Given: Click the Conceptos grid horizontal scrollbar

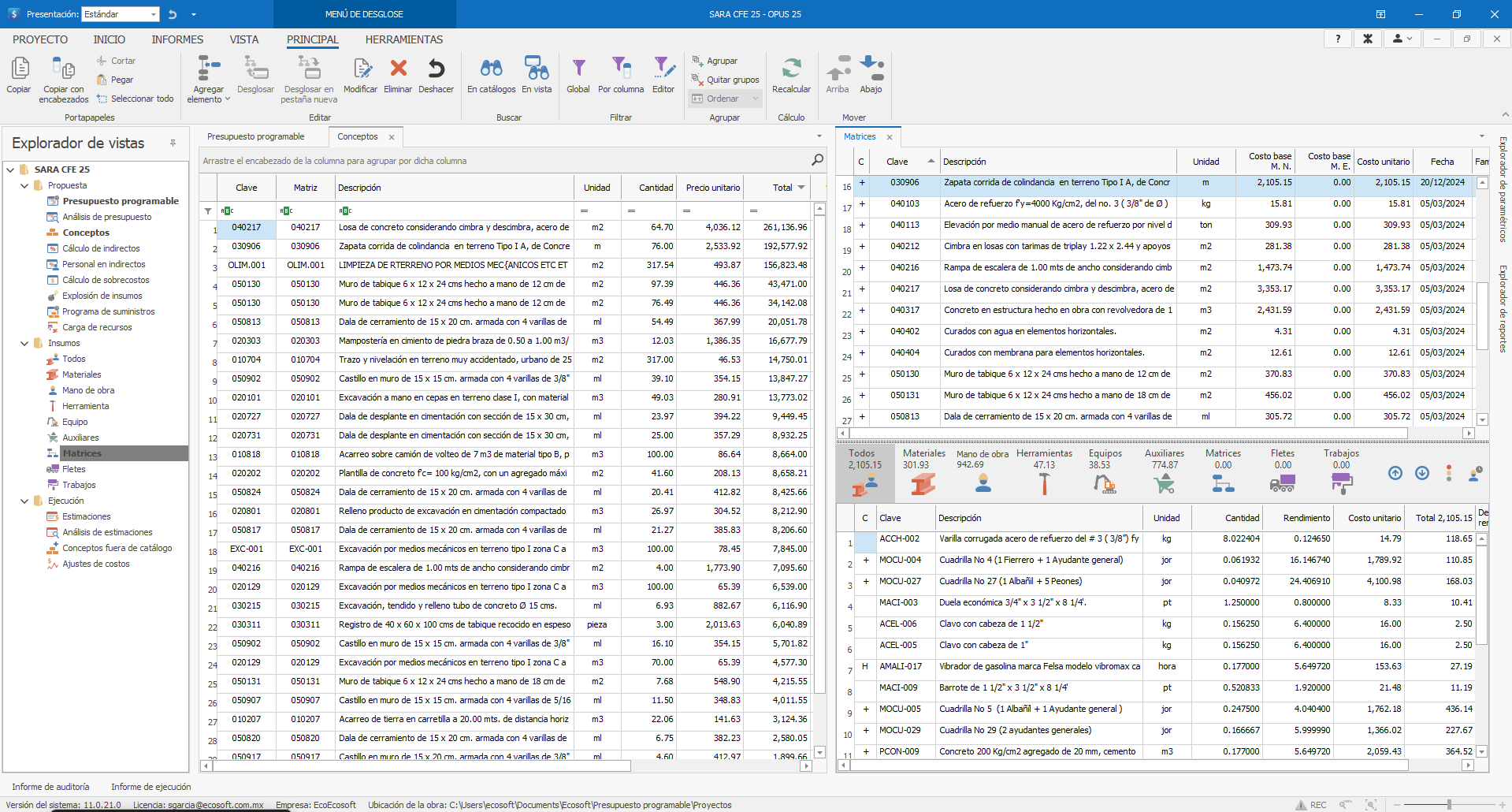Looking at the screenshot, I should [x=421, y=765].
